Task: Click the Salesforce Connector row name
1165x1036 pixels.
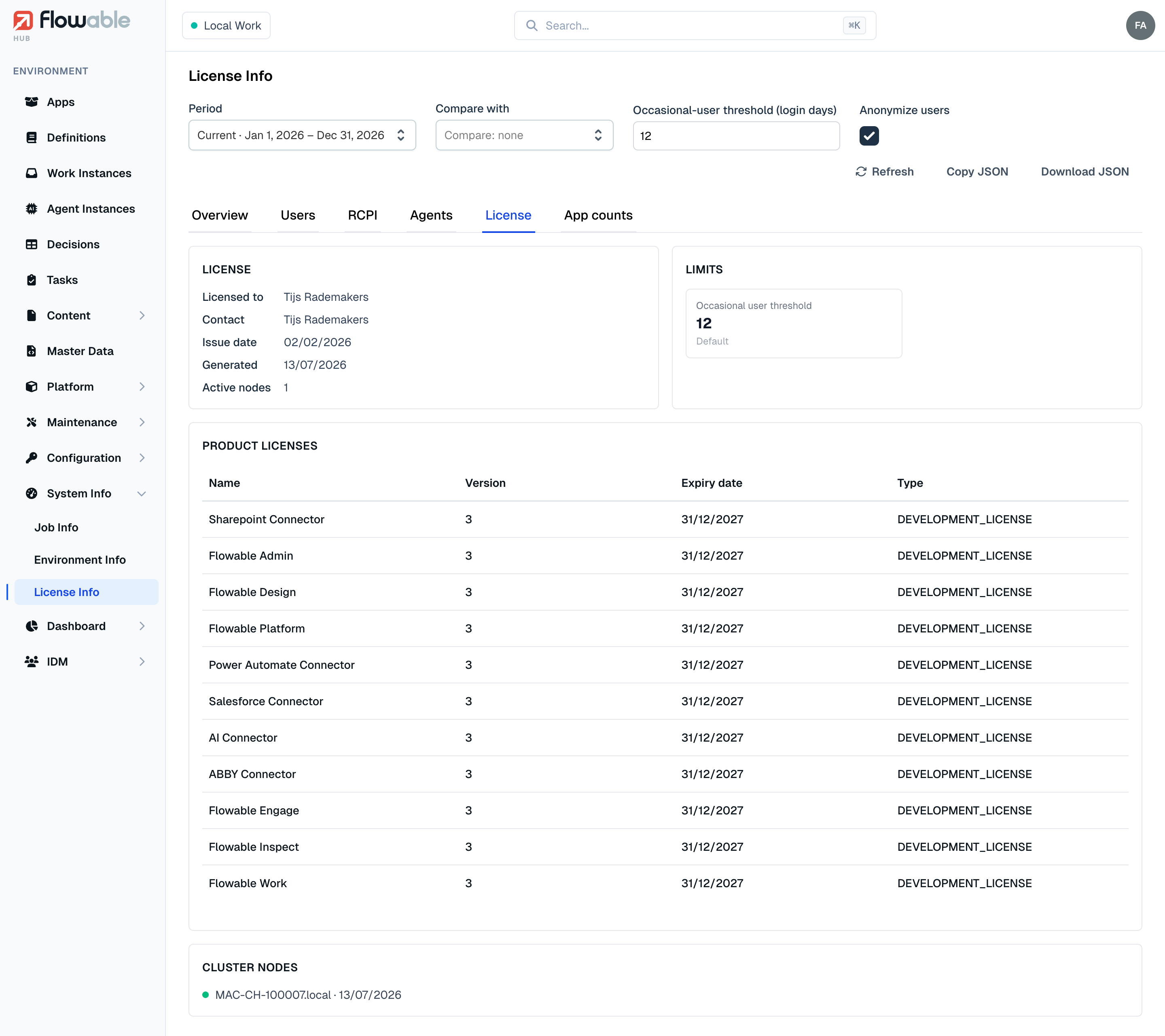Action: (x=266, y=702)
